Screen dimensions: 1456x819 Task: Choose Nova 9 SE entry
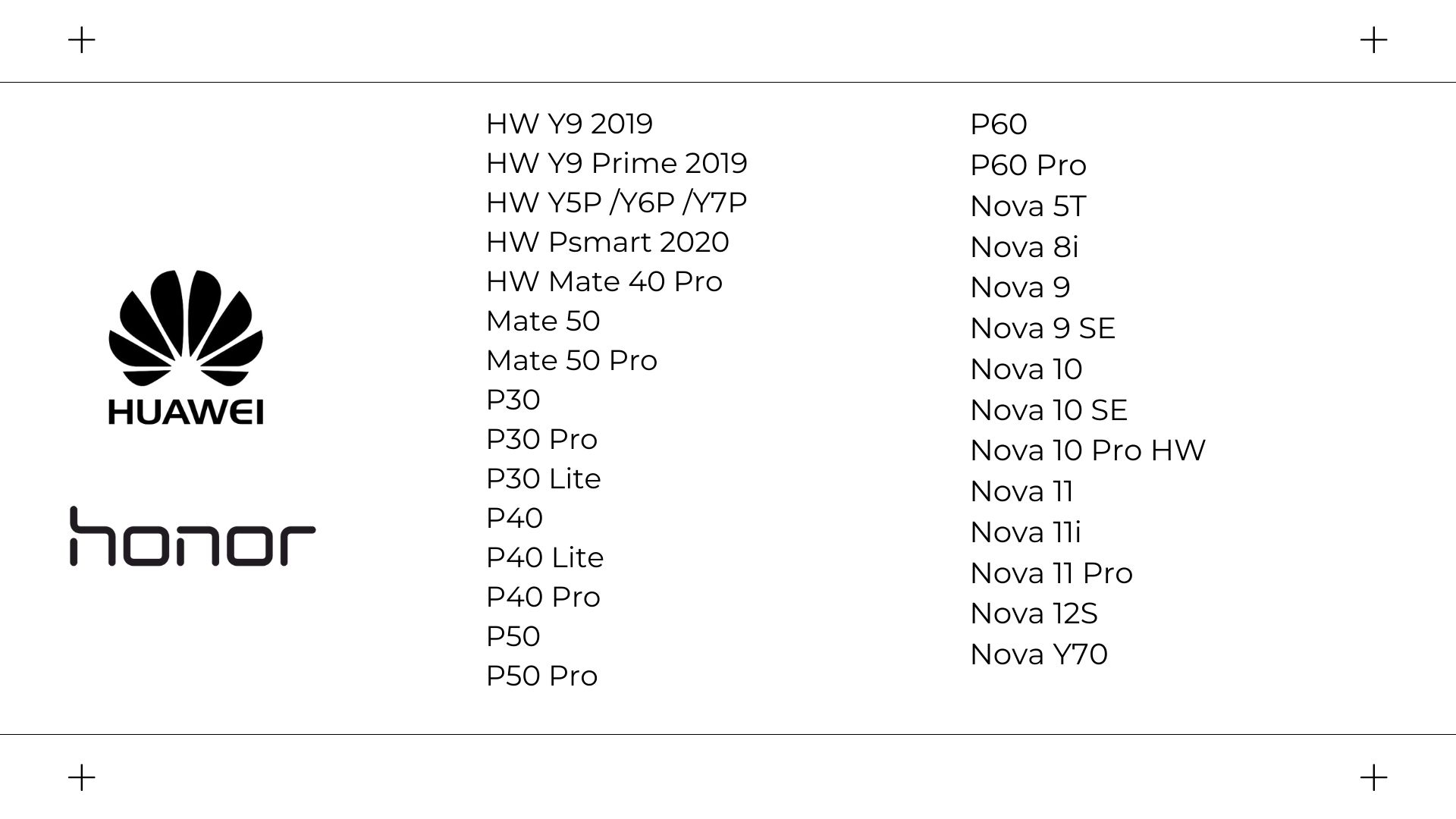click(x=1043, y=328)
